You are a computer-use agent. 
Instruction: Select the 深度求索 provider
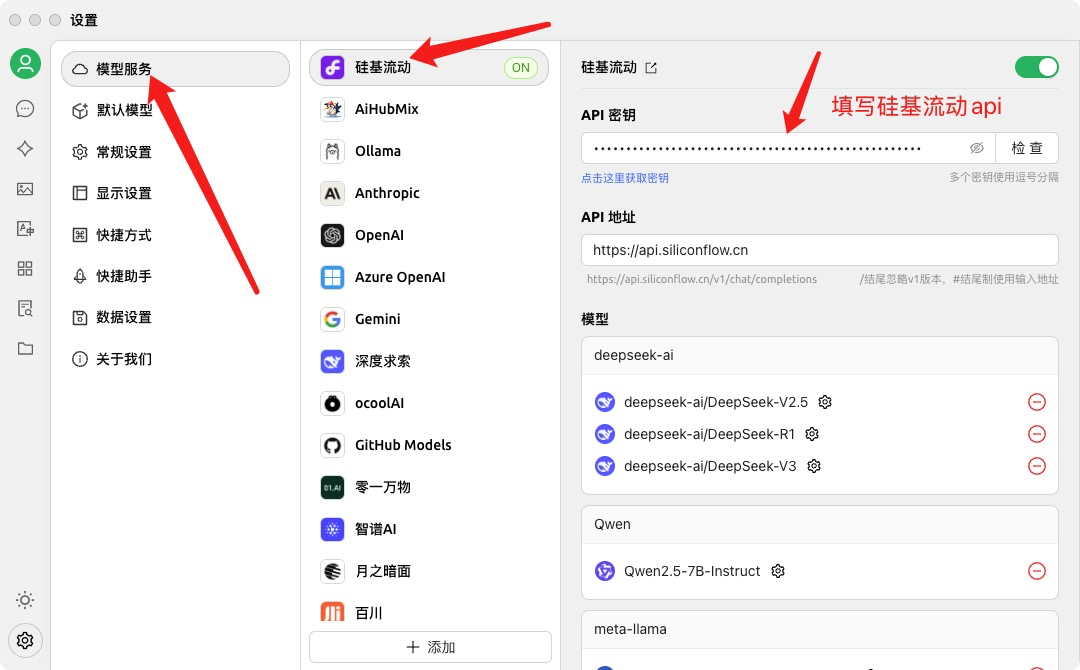pyautogui.click(x=428, y=361)
